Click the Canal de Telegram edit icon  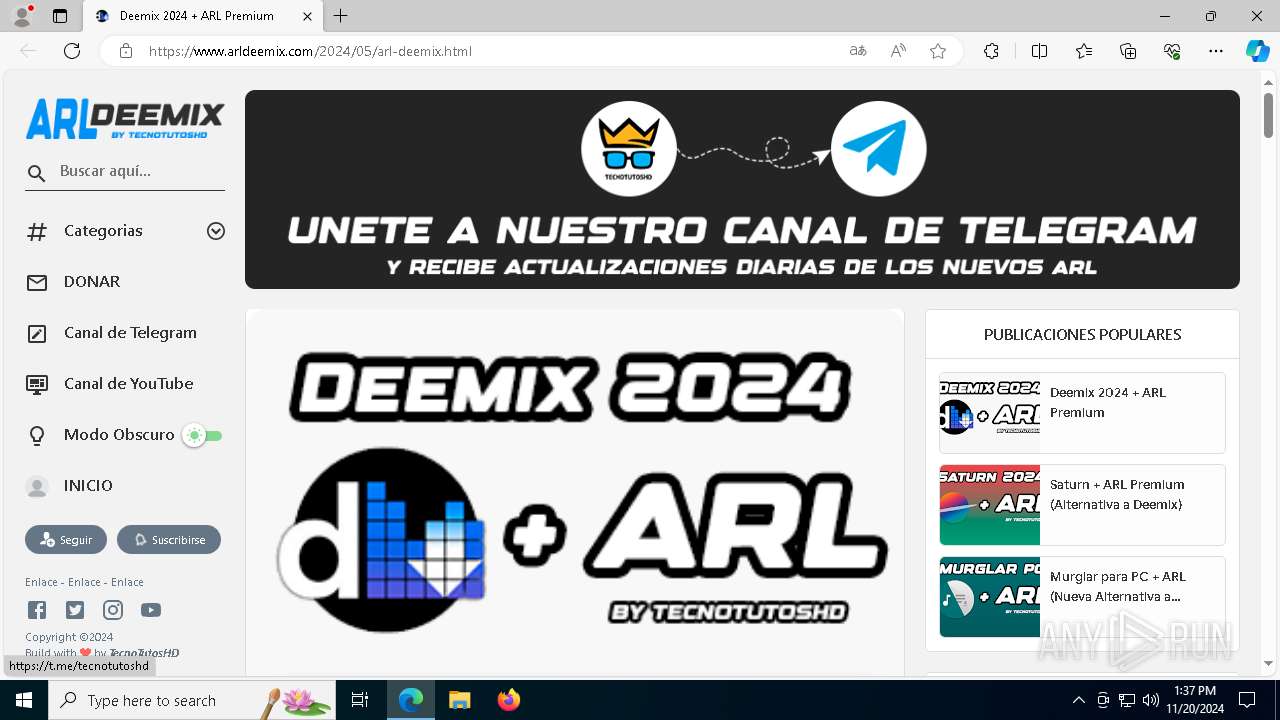coord(37,333)
